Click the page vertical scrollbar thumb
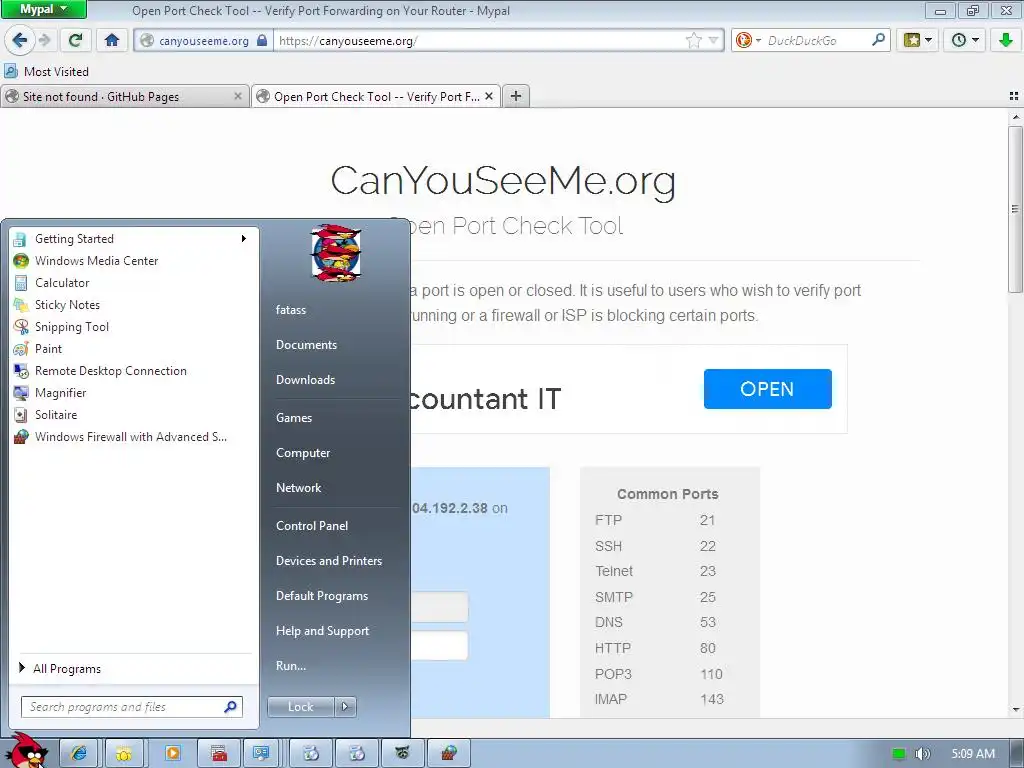Image resolution: width=1024 pixels, height=768 pixels. tap(1015, 209)
